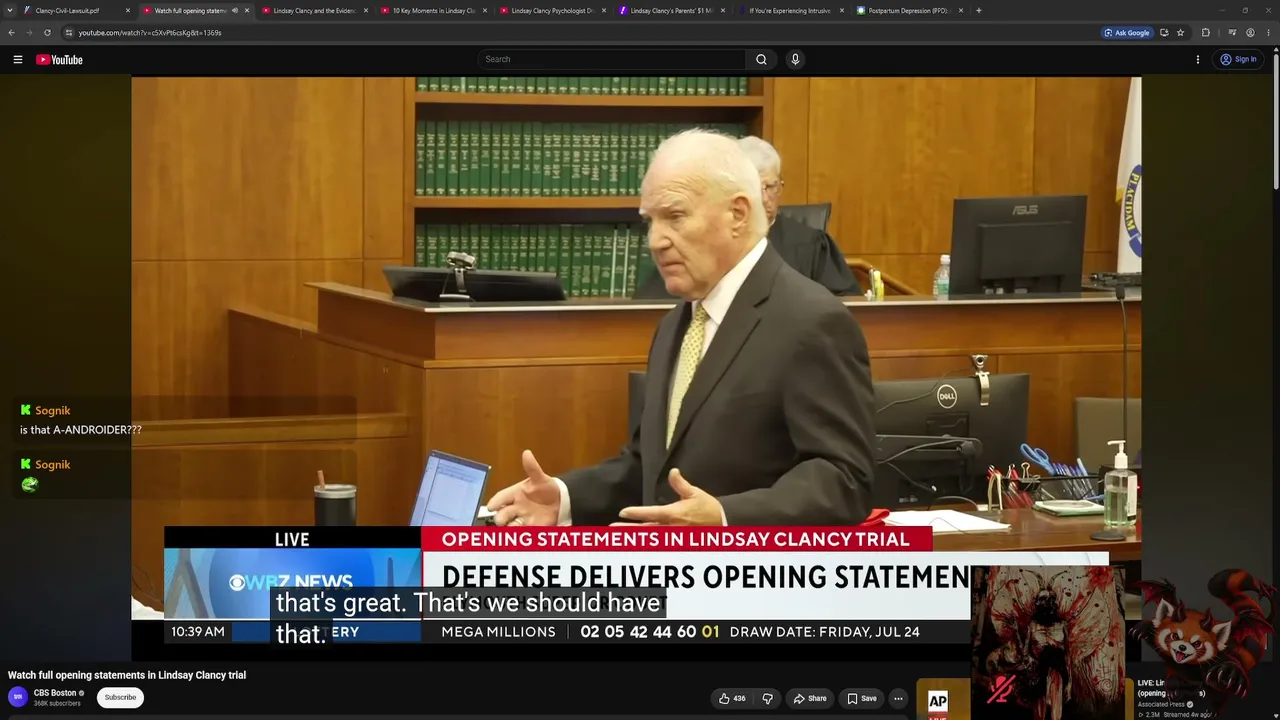This screenshot has width=1280, height=720.
Task: Open the Associated Press channel link
Action: [1160, 704]
